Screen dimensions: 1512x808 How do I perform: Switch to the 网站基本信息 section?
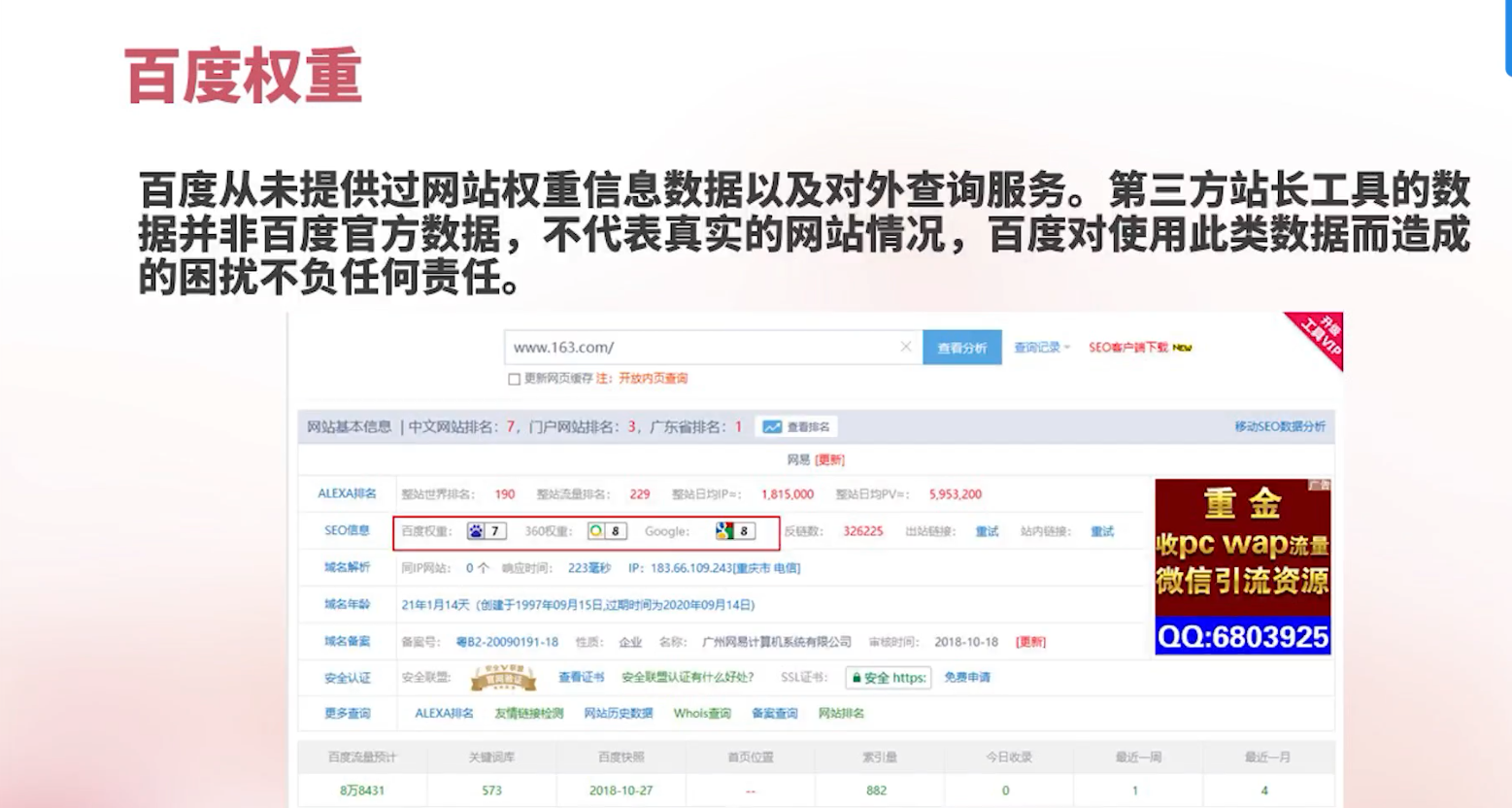pos(349,425)
